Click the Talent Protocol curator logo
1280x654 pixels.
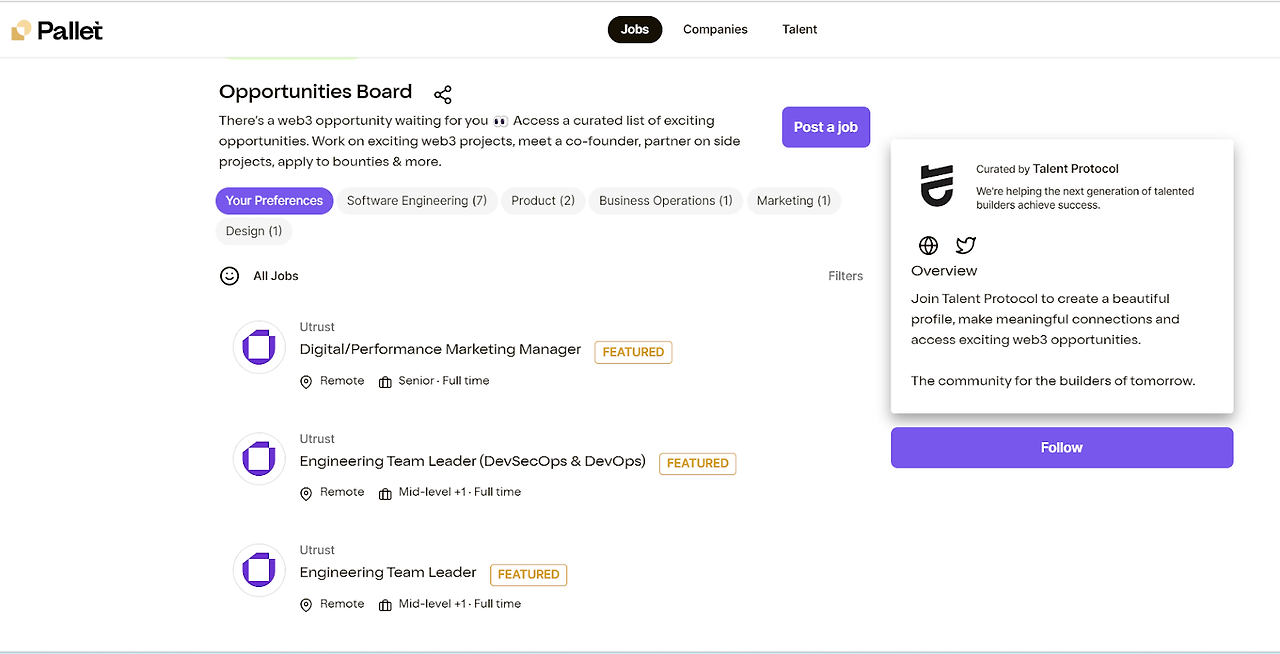pyautogui.click(x=936, y=185)
